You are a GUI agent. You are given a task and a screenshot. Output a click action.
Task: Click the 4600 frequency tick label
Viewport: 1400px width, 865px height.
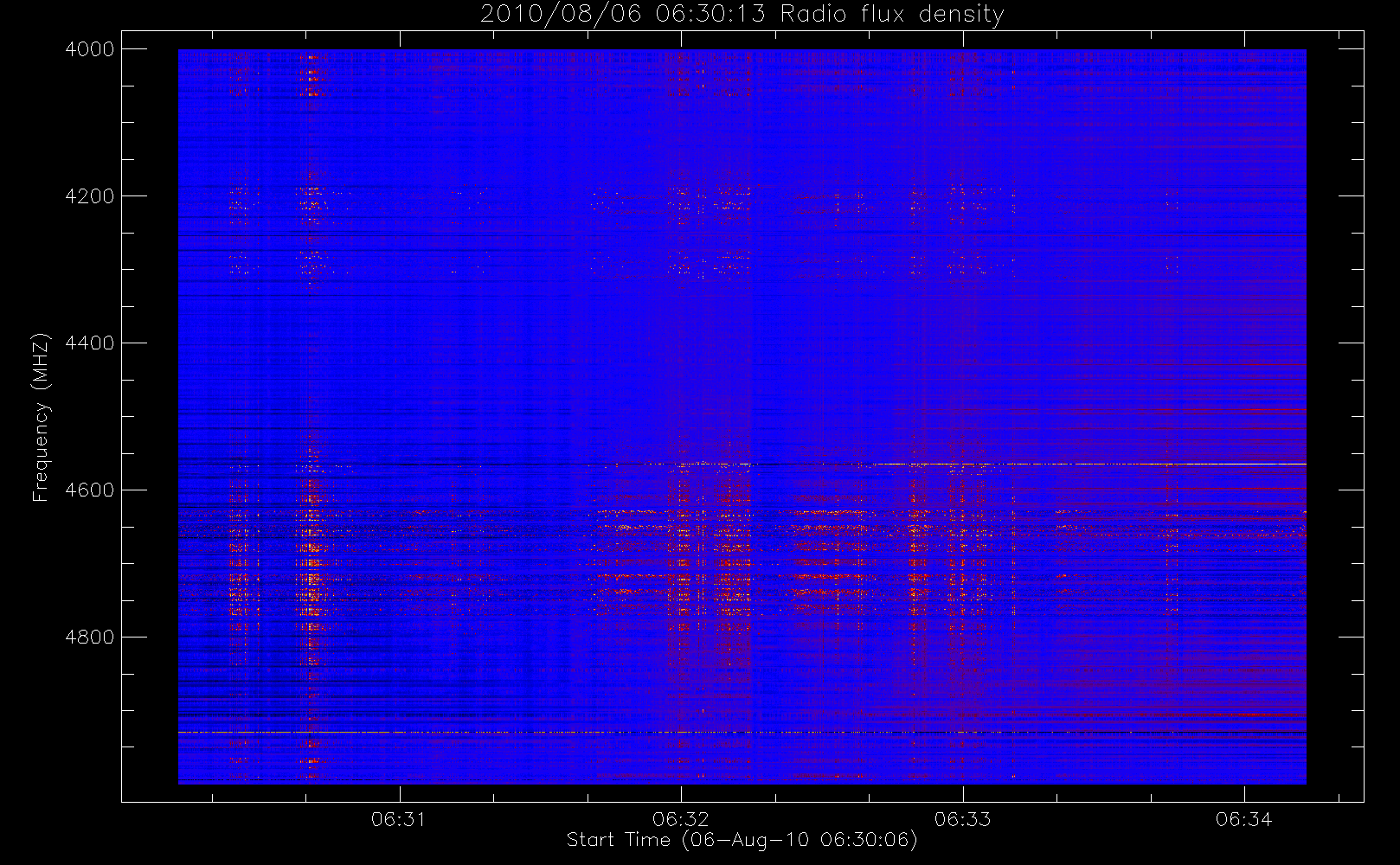(90, 490)
